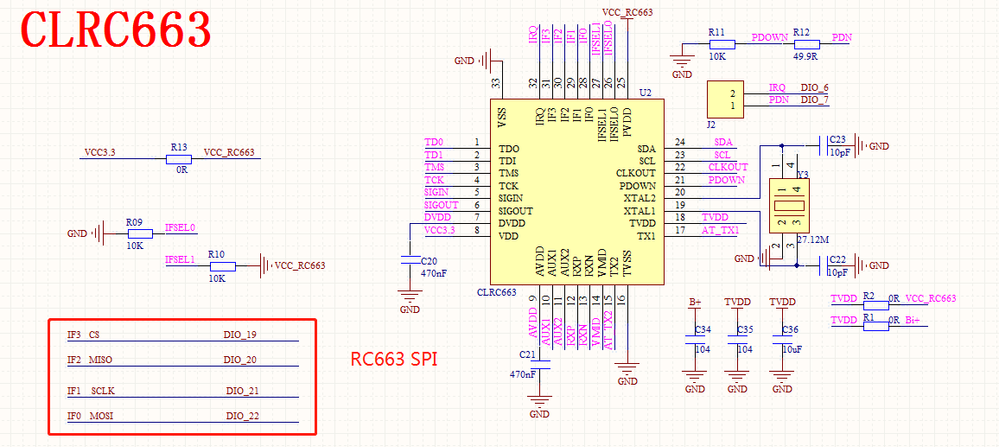Select the Y3 crystal symbol

click(x=788, y=205)
